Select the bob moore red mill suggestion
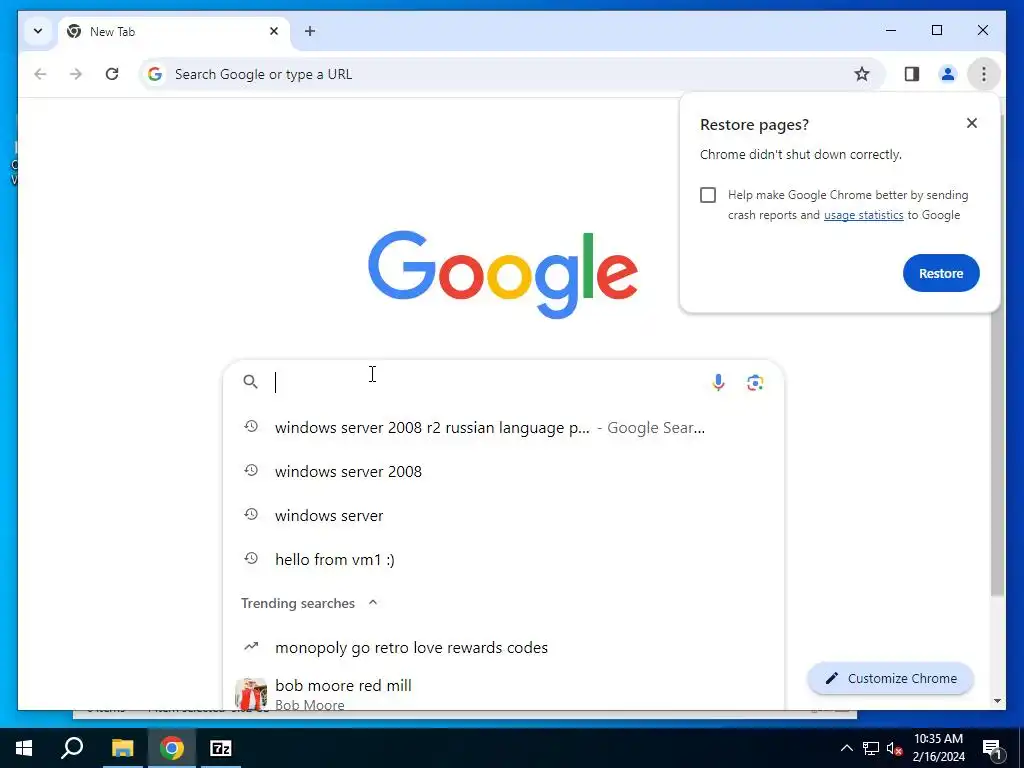This screenshot has height=768, width=1024. click(x=504, y=692)
